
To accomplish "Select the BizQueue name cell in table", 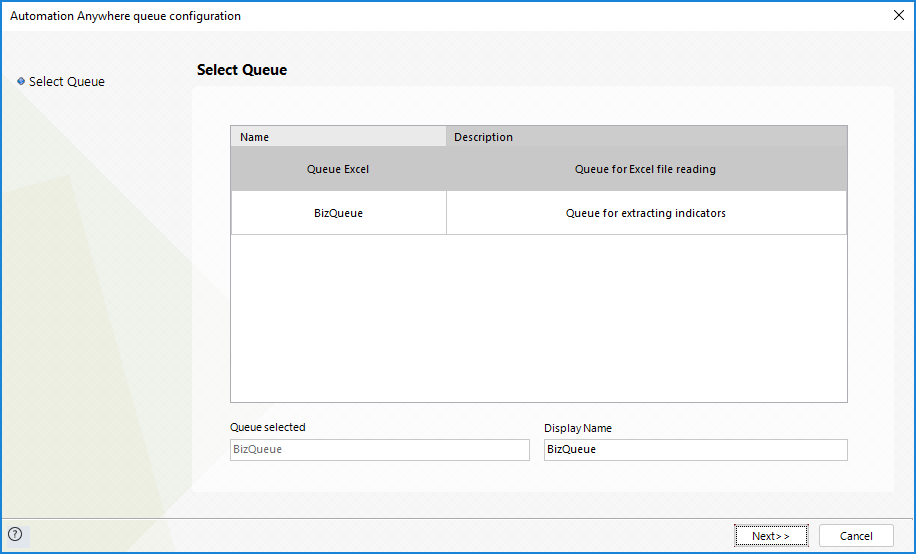I will (x=338, y=213).
